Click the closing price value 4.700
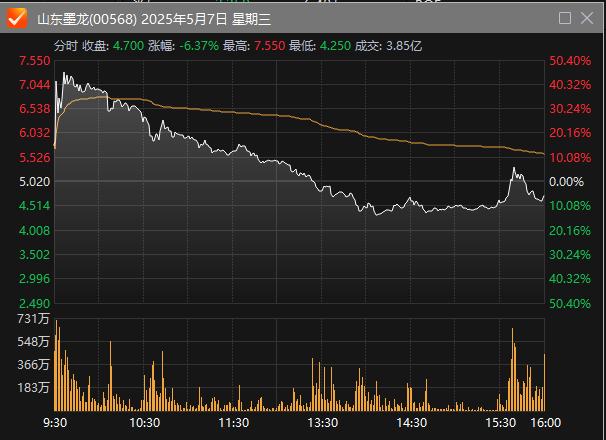The width and height of the screenshot is (606, 440). [128, 46]
